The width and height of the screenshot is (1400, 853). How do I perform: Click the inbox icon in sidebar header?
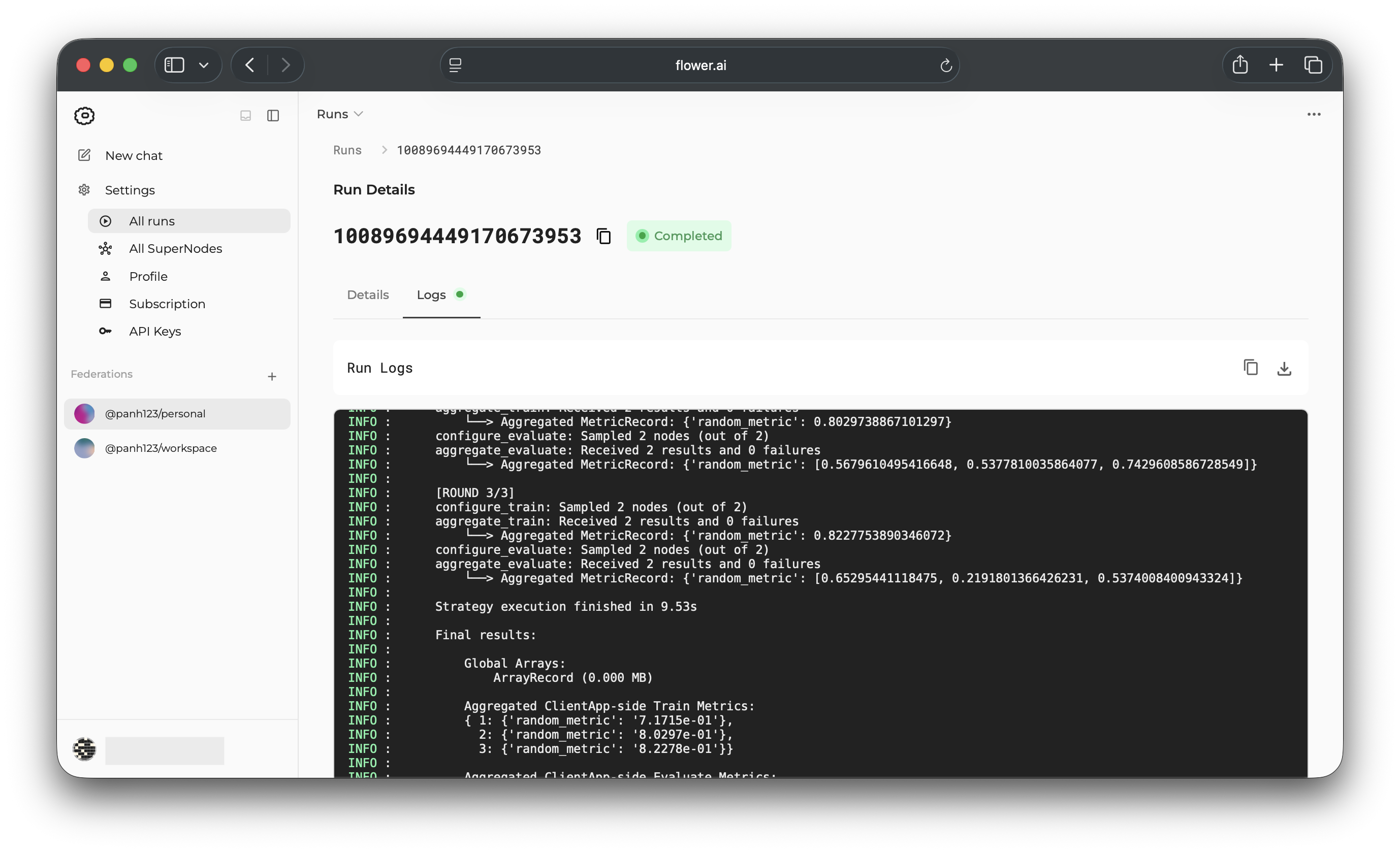[245, 116]
